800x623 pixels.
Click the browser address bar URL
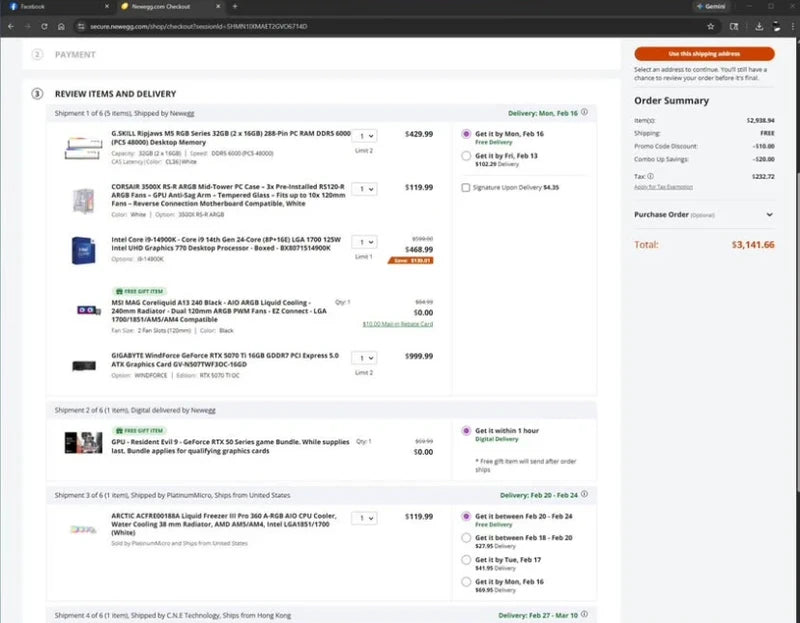tap(199, 27)
